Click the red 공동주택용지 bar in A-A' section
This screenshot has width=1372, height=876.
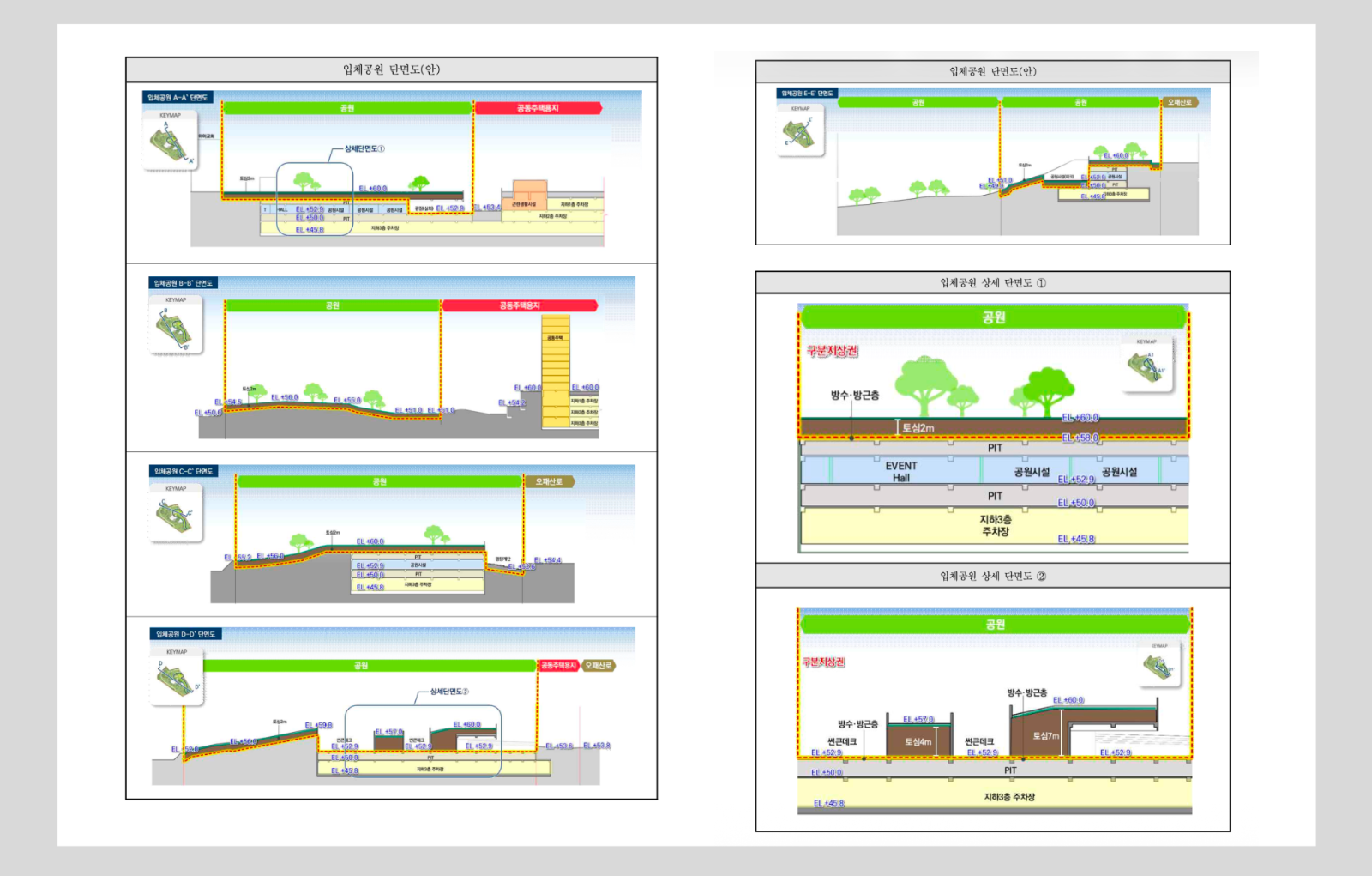pyautogui.click(x=539, y=108)
